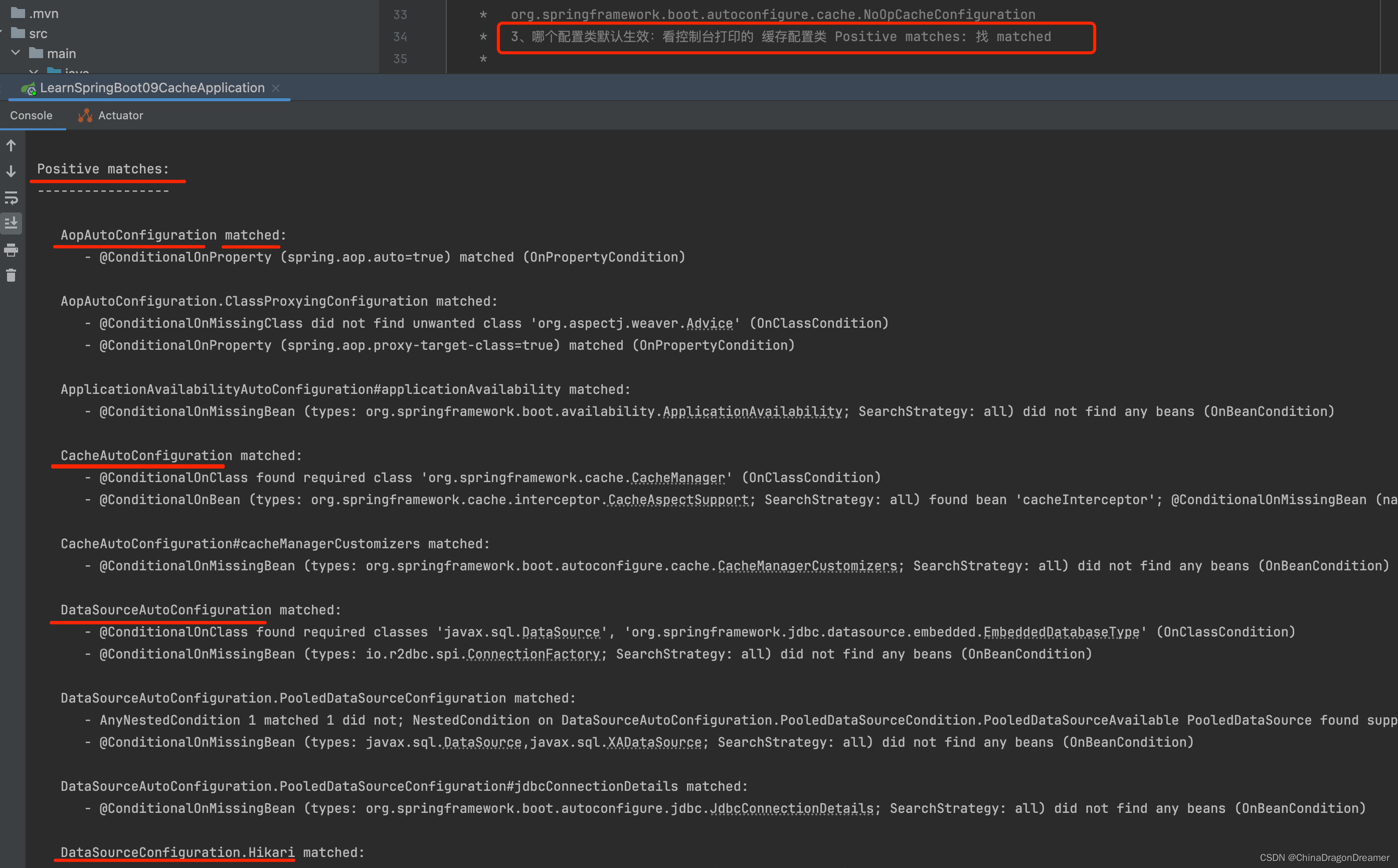This screenshot has height=868, width=1398.
Task: Switch to the Actuator tab
Action: [110, 115]
